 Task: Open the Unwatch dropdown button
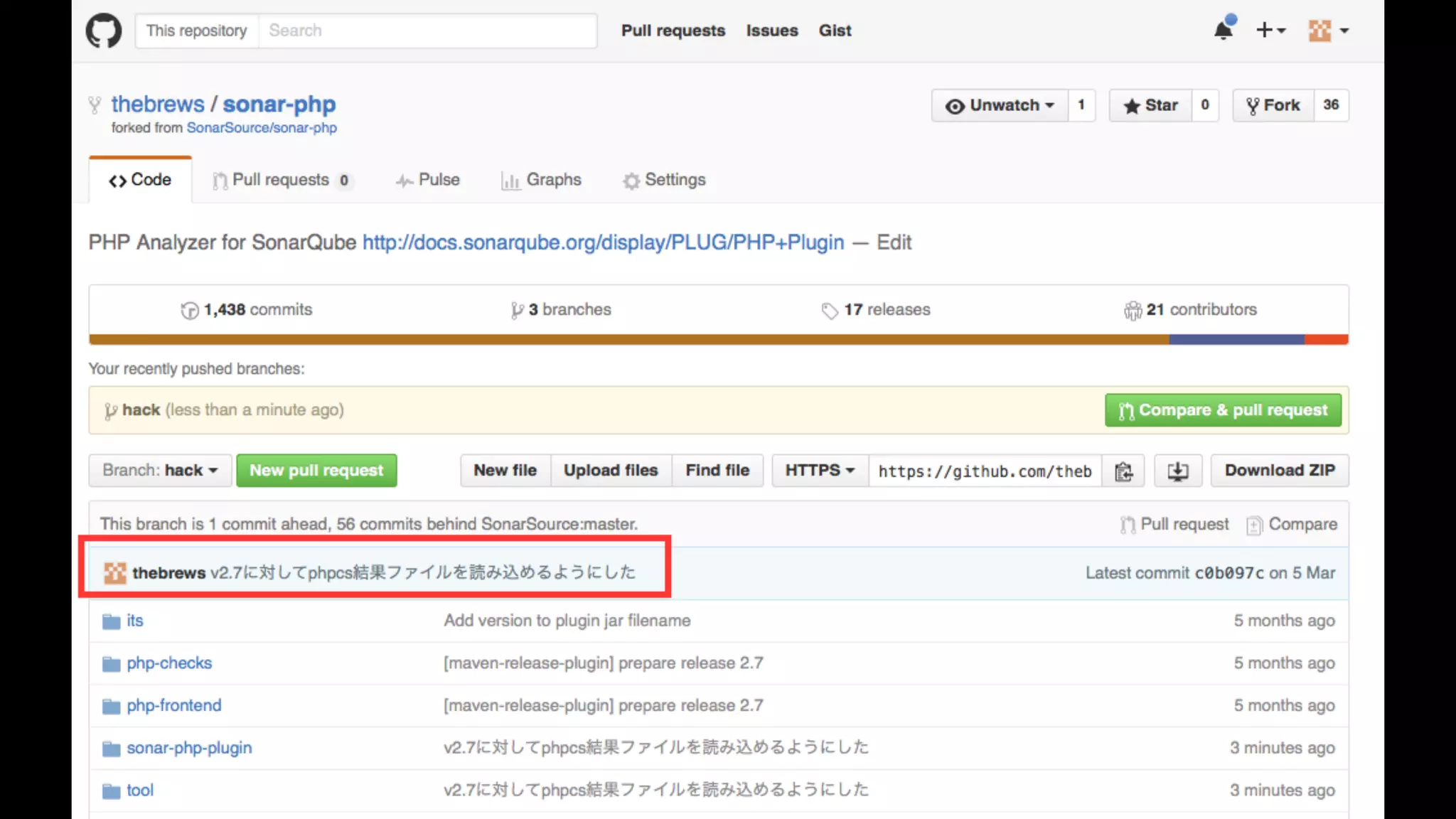click(x=1000, y=105)
